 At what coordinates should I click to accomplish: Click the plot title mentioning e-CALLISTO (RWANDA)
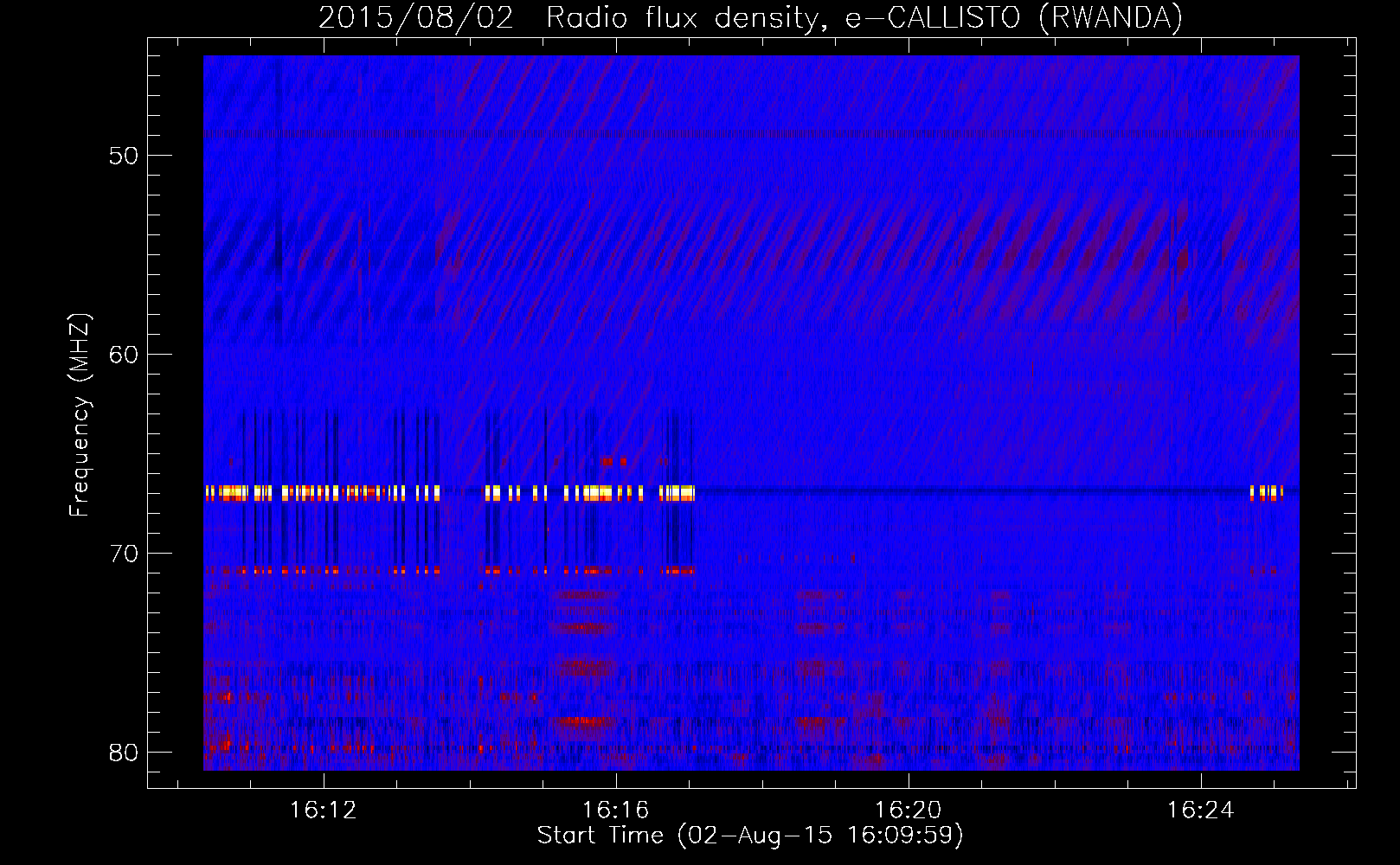(750, 18)
